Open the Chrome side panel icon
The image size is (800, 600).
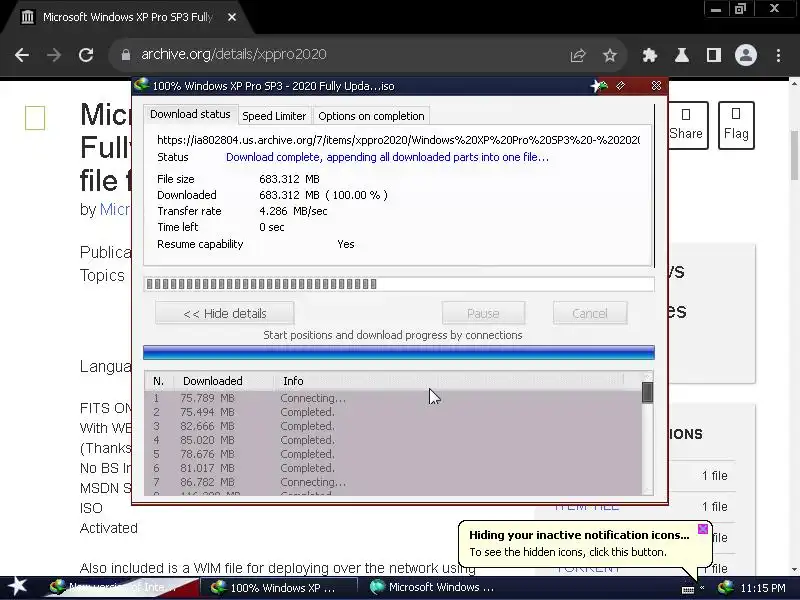pyautogui.click(x=714, y=55)
